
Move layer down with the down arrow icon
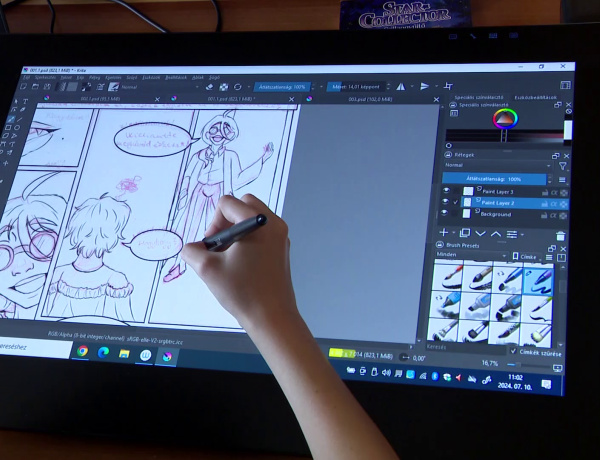point(481,233)
